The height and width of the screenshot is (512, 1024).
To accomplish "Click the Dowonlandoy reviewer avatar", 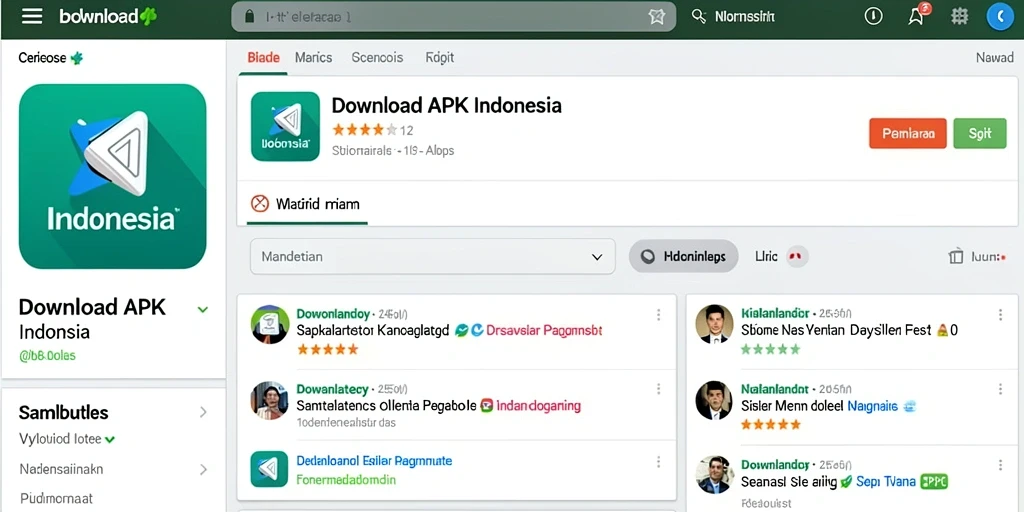I will [x=270, y=325].
